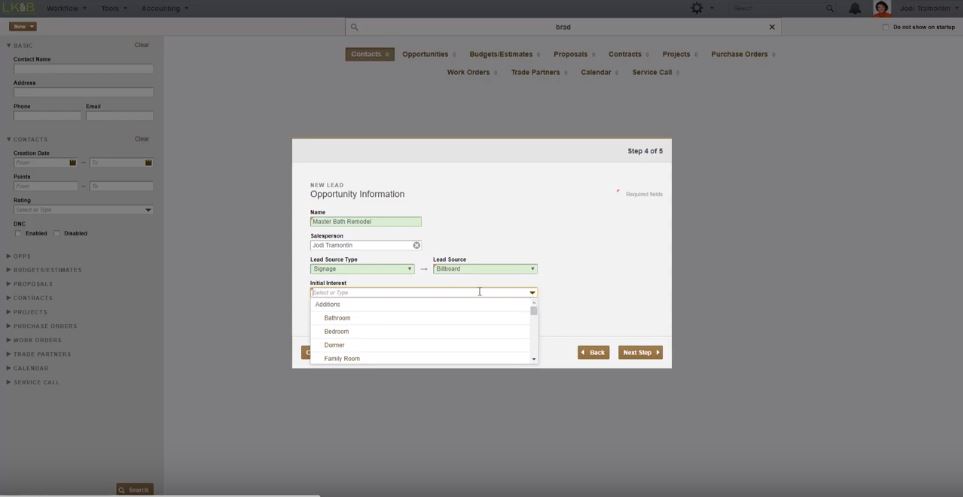The image size is (963, 497).
Task: Open the Lead Source Billboard dropdown
Action: pyautogui.click(x=485, y=269)
